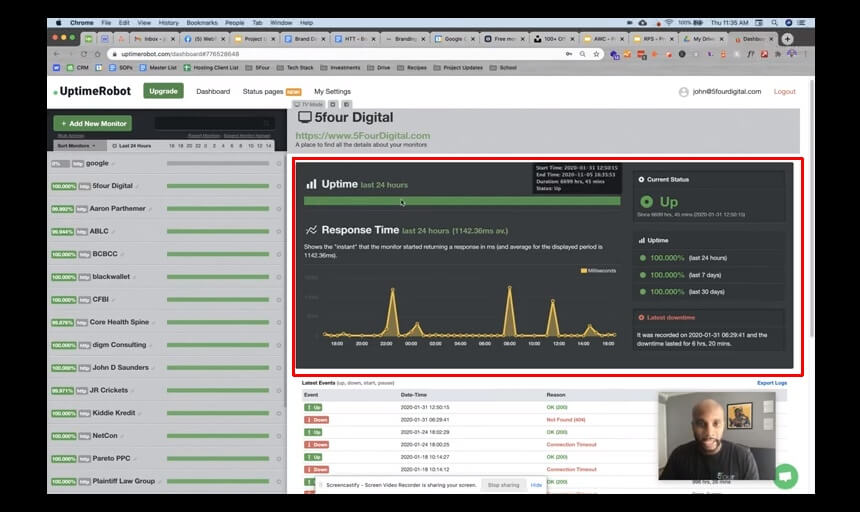Select the JR Crickets monitor row

click(x=166, y=390)
